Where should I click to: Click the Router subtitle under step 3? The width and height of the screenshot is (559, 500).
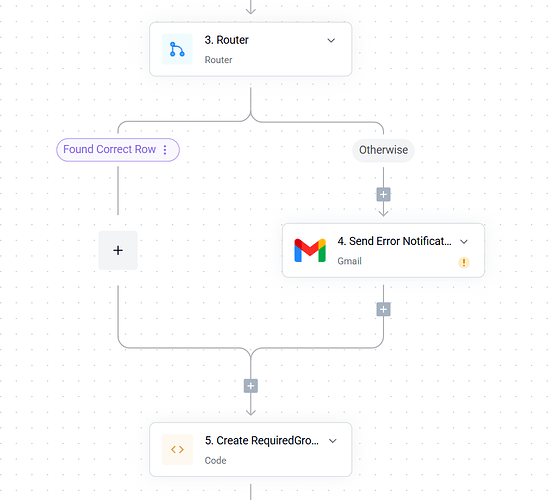[218, 60]
